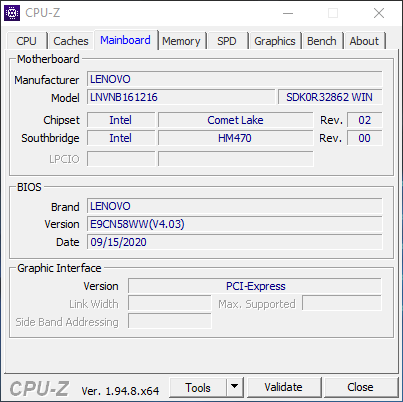
Task: Show the About tab
Action: (x=364, y=41)
